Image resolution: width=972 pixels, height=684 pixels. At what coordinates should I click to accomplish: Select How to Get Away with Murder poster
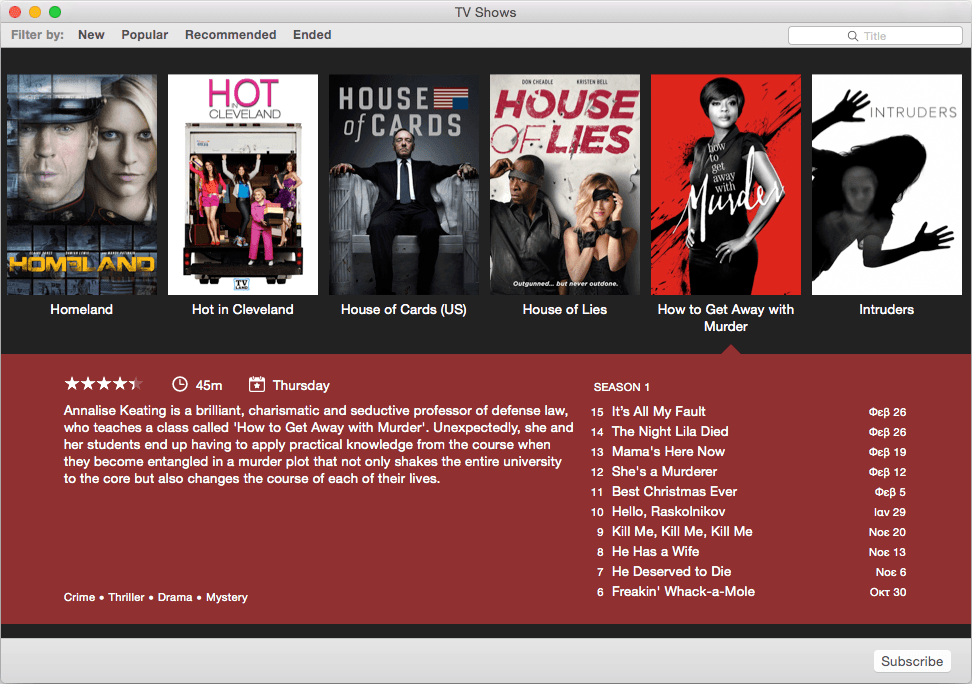(x=726, y=185)
